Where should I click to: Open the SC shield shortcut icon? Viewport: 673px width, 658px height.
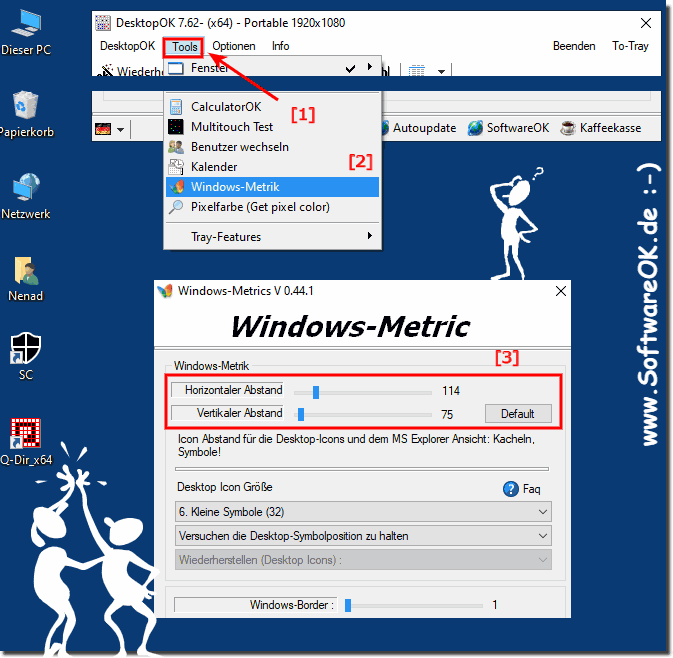click(x=26, y=348)
